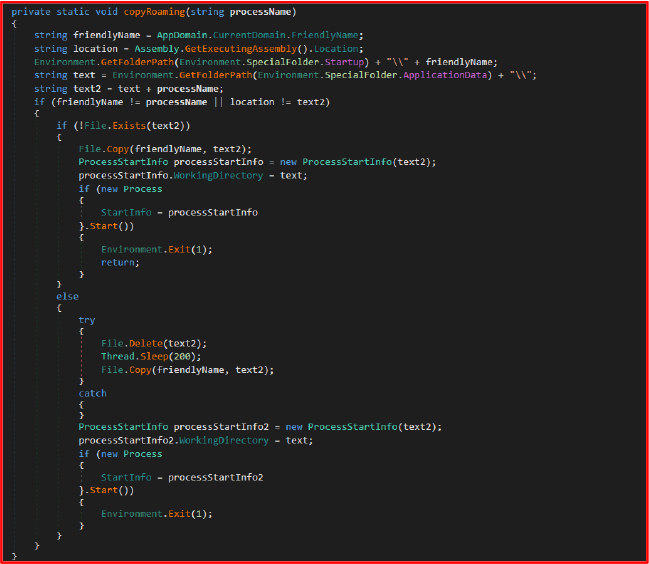Viewport: 649px width, 564px height.
Task: Click 'processStartInfo2.WorkingDirectory' assignment line
Action: point(196,440)
